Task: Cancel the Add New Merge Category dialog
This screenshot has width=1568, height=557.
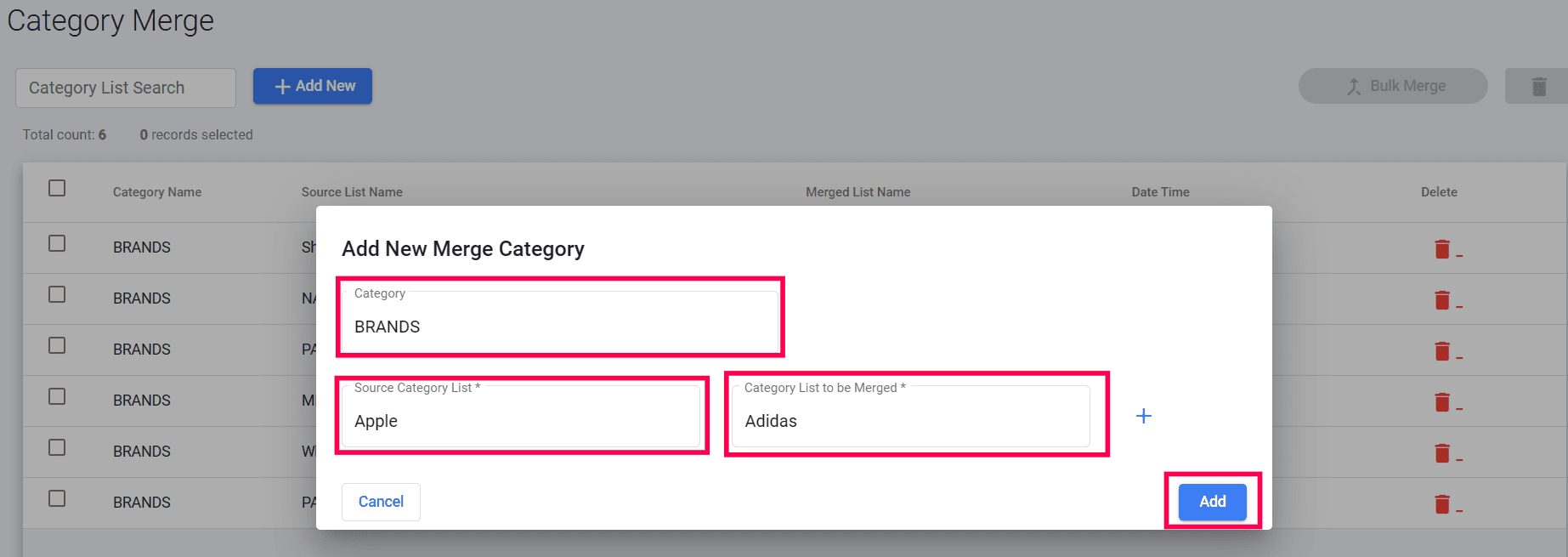Action: [381, 502]
